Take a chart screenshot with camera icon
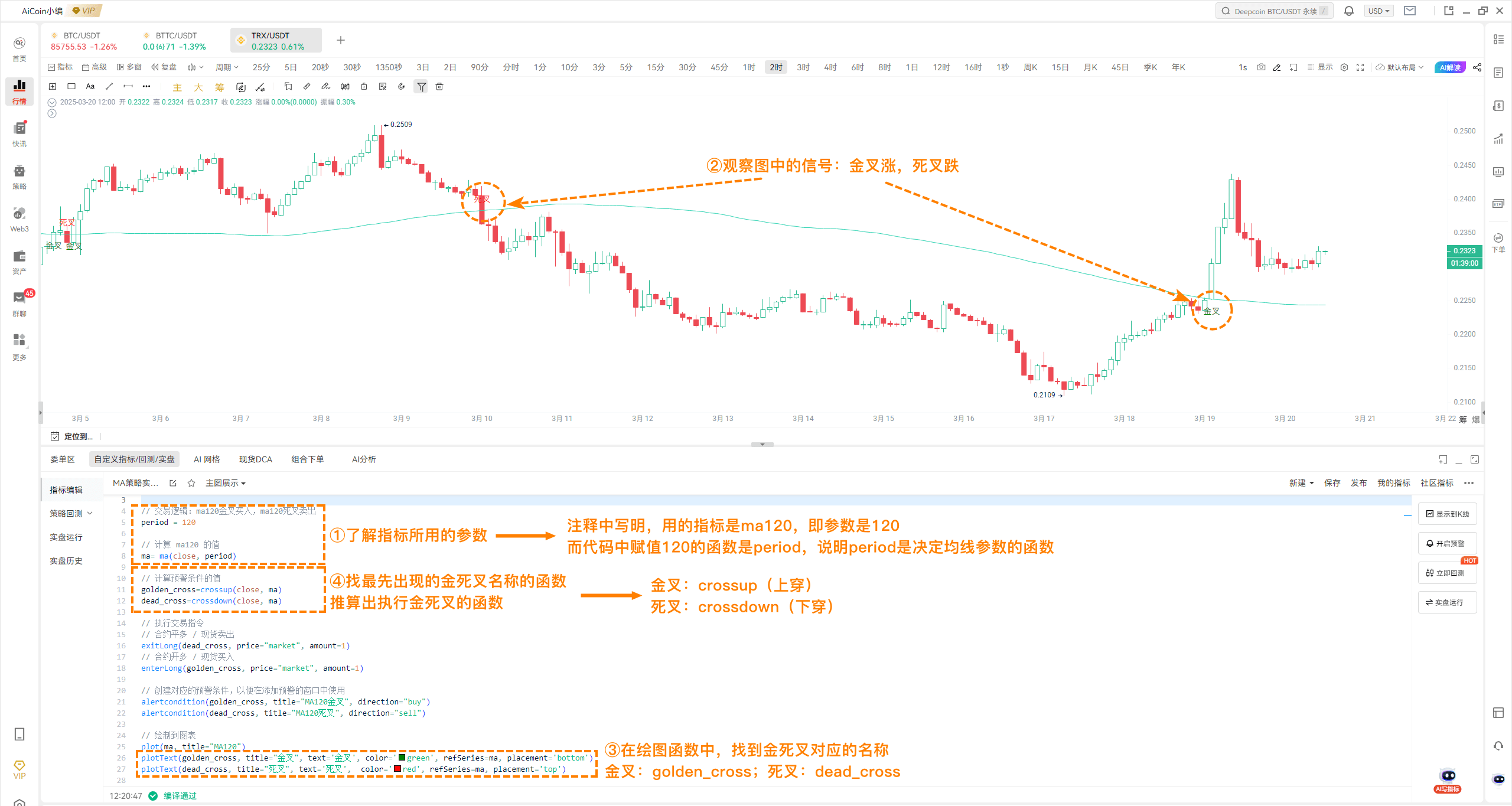 click(x=1261, y=67)
